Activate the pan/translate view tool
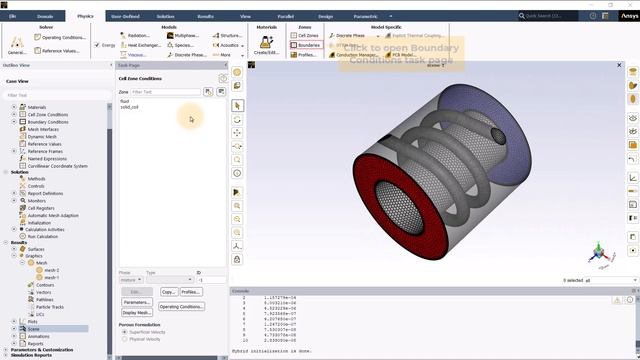This screenshot has height=360, width=640. coord(237,133)
